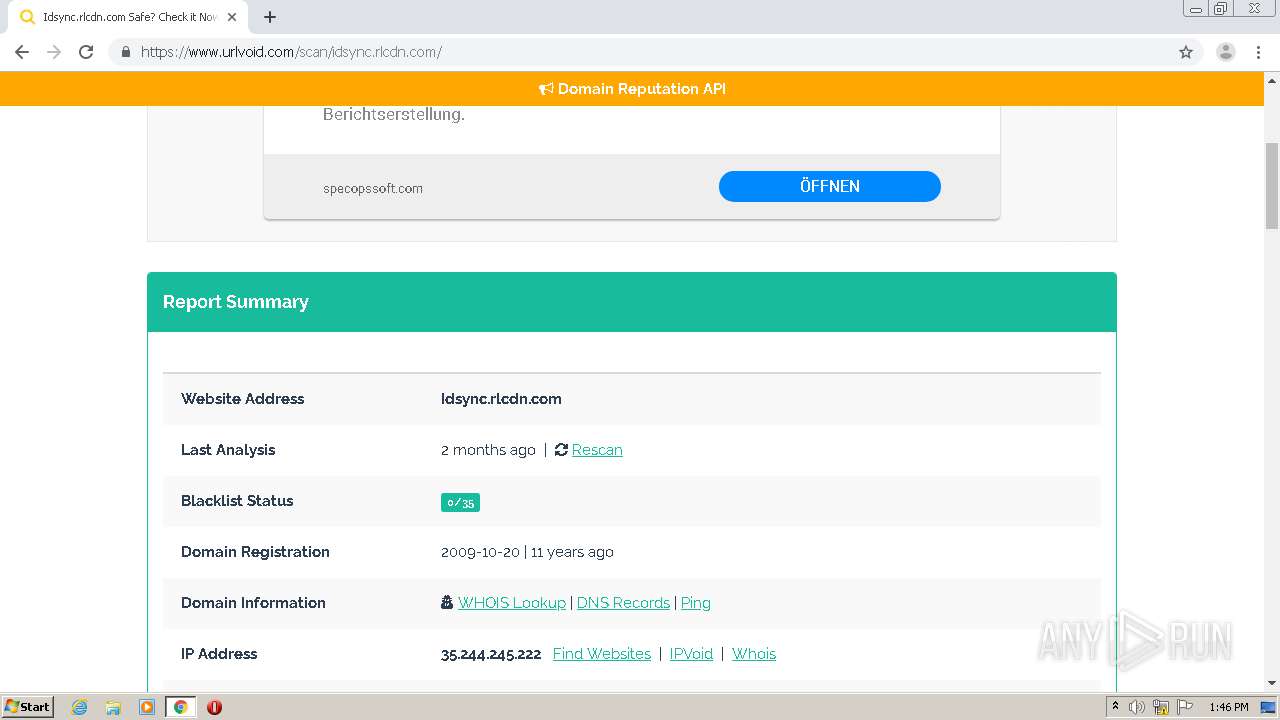
Task: Switch to Chrome taskbar icon
Action: point(181,707)
